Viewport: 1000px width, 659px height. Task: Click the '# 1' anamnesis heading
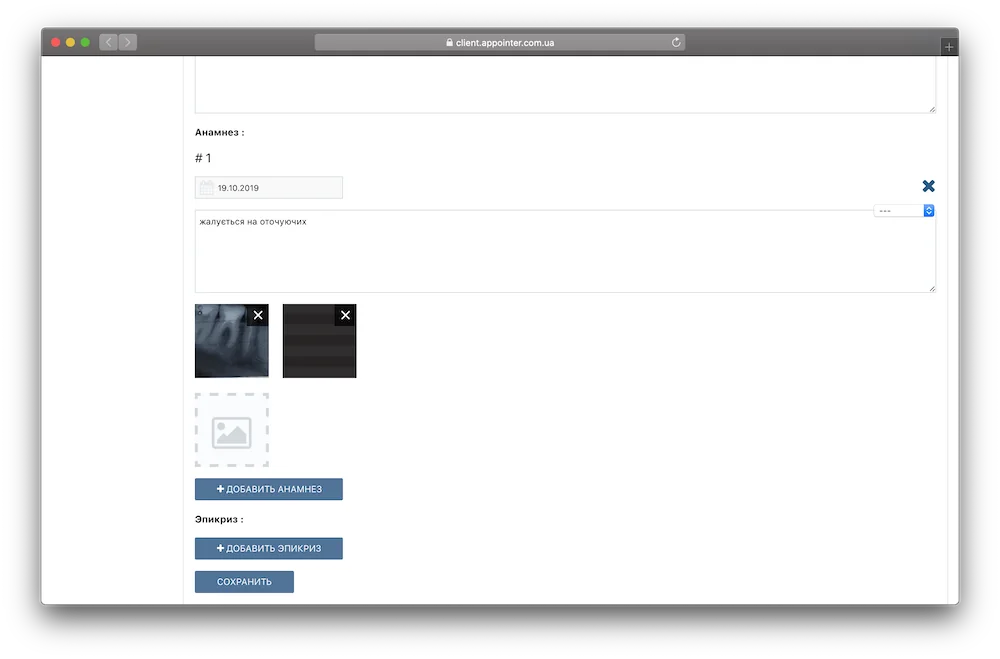pyautogui.click(x=203, y=158)
